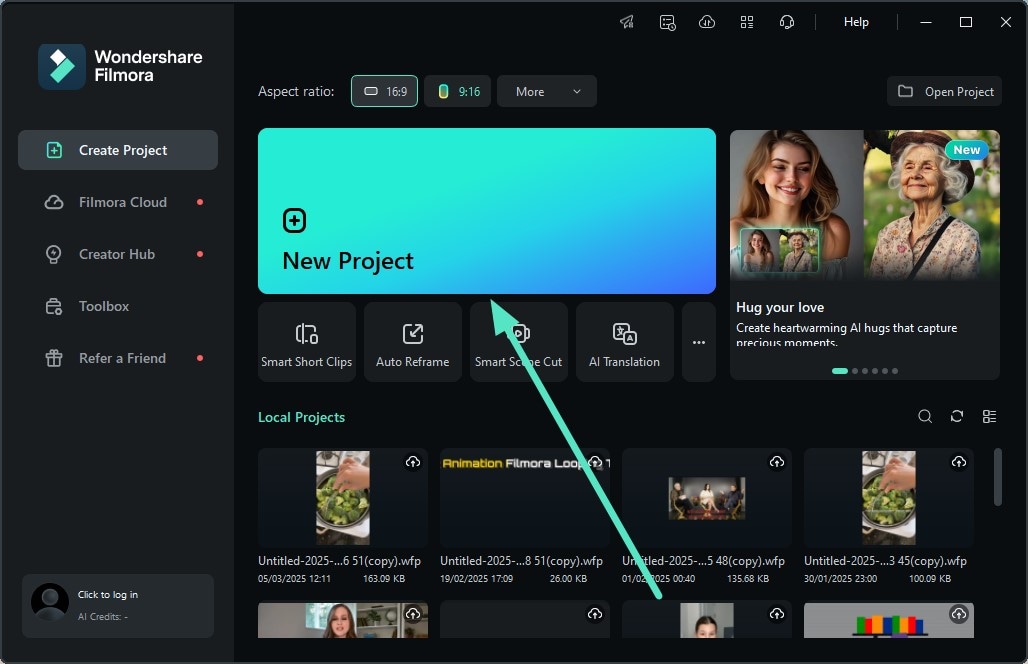Click the New badge on promo banner
The image size is (1028, 664).
[966, 150]
